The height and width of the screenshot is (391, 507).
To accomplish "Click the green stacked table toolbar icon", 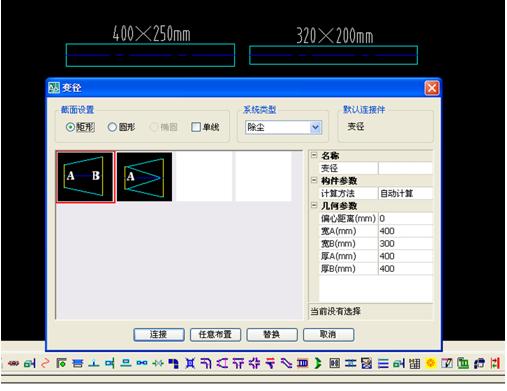I will coord(463,363).
